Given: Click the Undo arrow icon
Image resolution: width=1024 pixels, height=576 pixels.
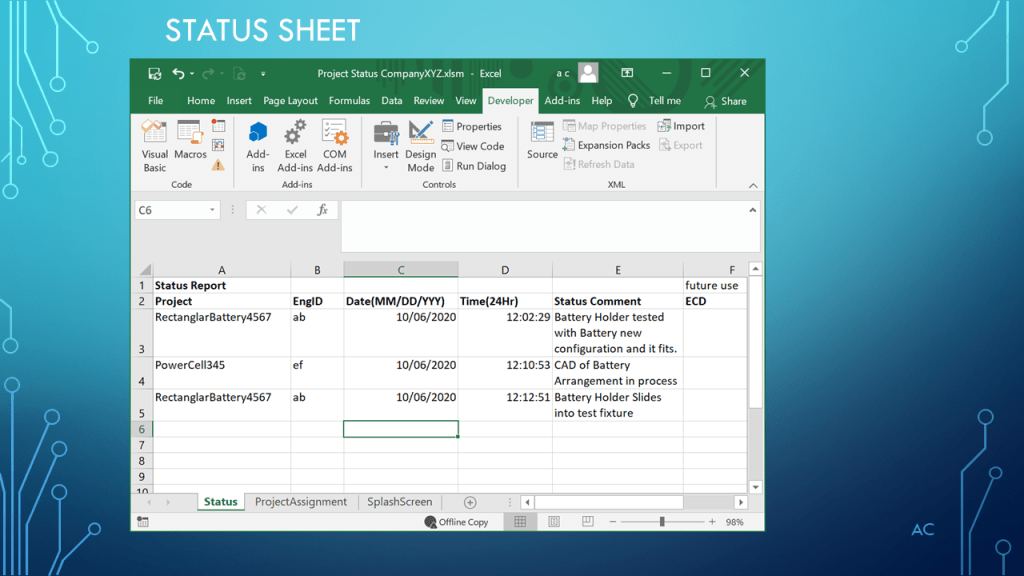Looking at the screenshot, I should (x=178, y=73).
